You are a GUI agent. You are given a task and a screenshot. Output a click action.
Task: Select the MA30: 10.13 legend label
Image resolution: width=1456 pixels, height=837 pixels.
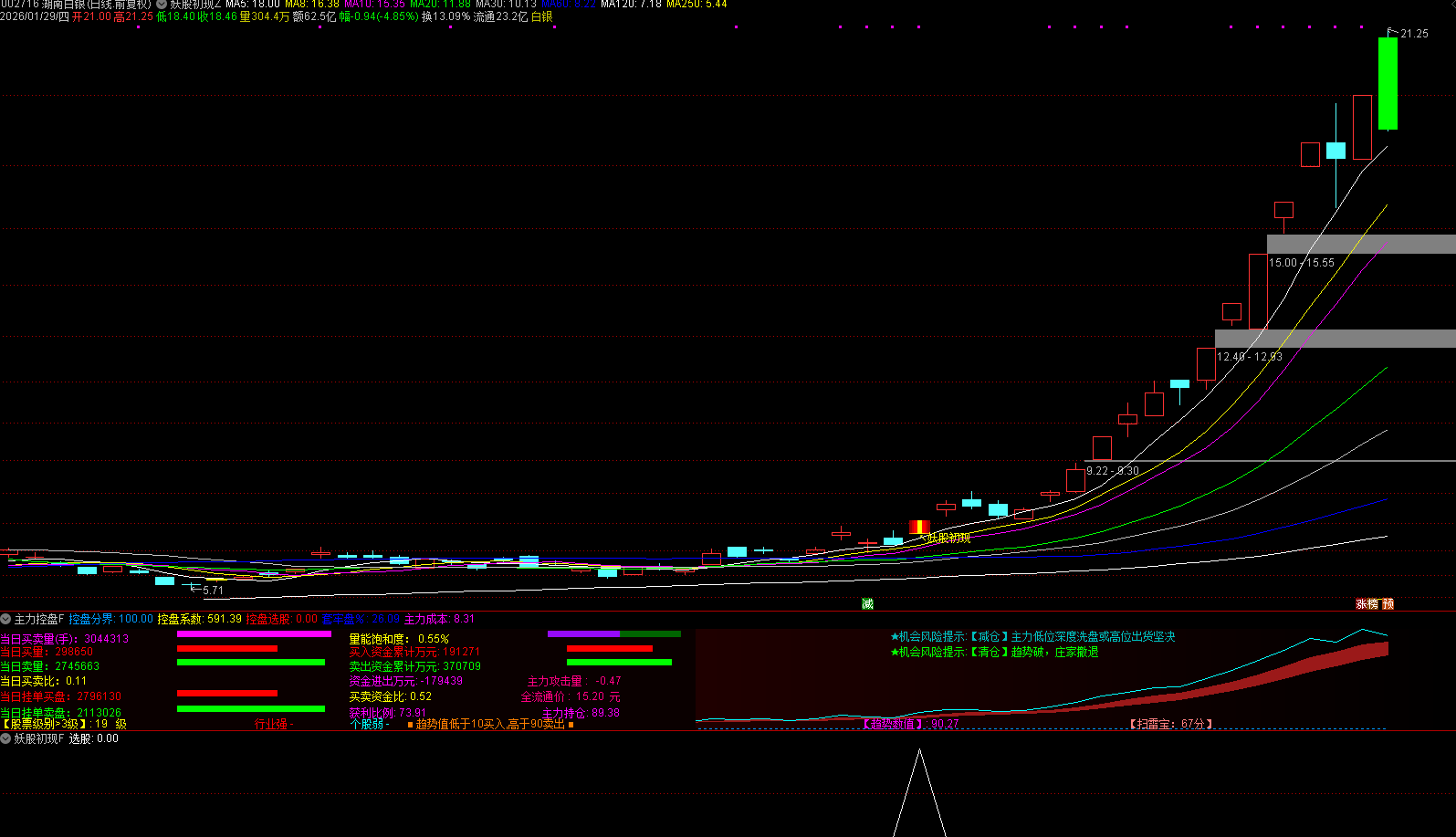coord(507,5)
